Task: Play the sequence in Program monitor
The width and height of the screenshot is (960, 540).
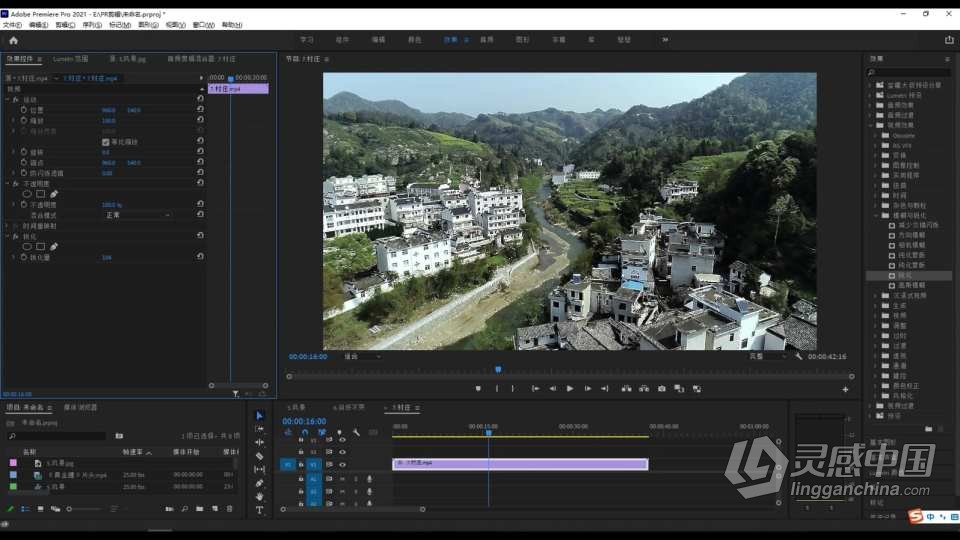Action: 570,389
